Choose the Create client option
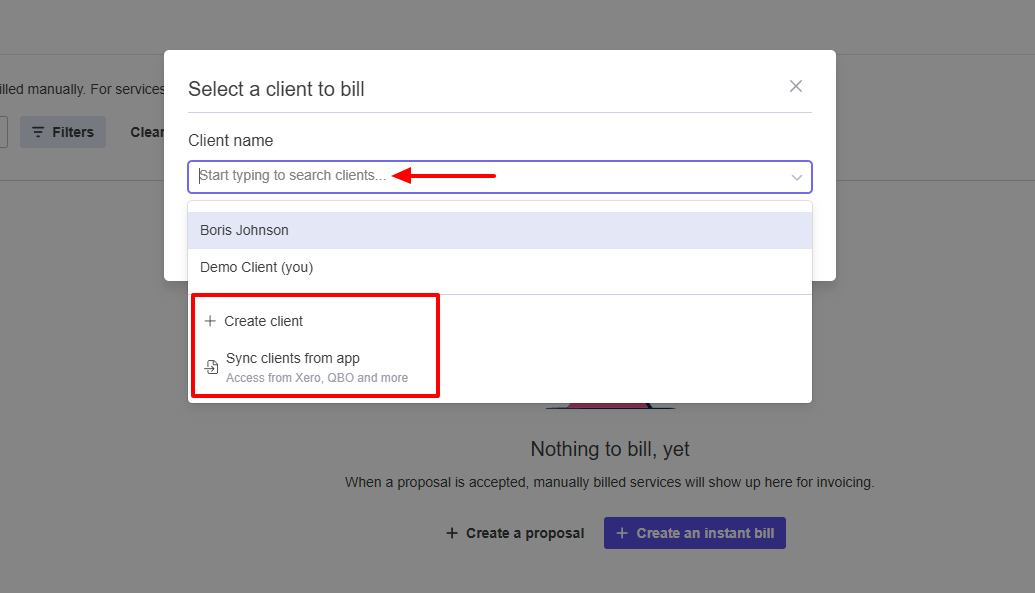 click(x=265, y=321)
